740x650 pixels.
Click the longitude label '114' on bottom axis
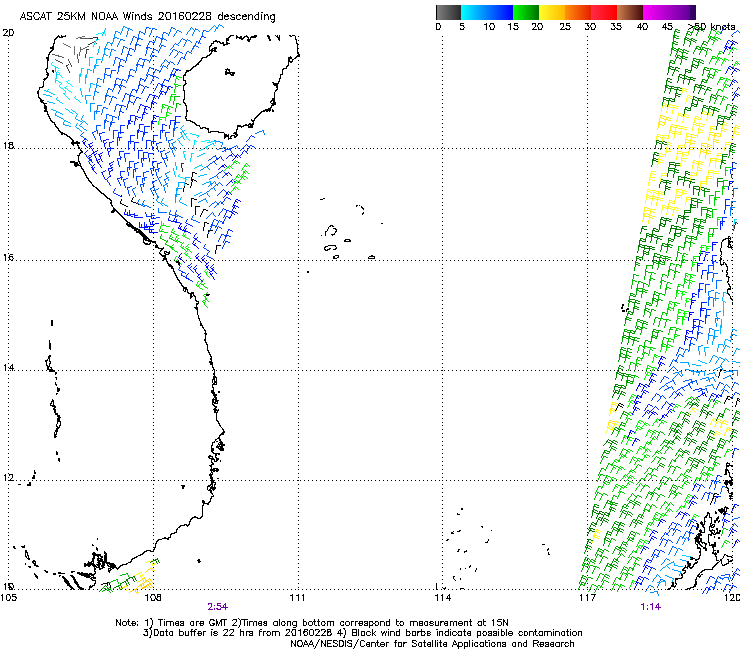pyautogui.click(x=442, y=598)
